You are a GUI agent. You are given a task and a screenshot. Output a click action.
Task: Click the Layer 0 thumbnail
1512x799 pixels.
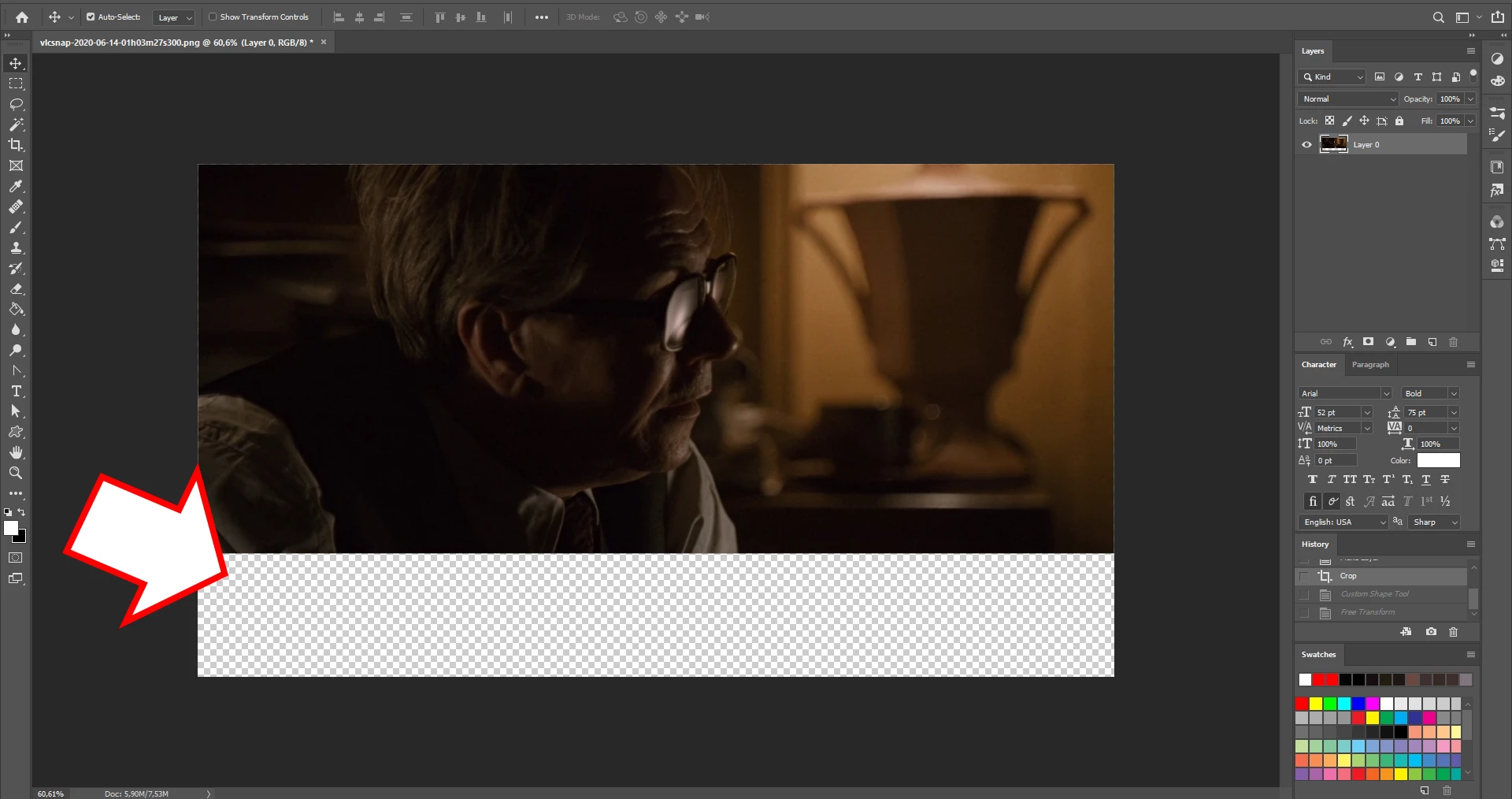click(x=1333, y=144)
